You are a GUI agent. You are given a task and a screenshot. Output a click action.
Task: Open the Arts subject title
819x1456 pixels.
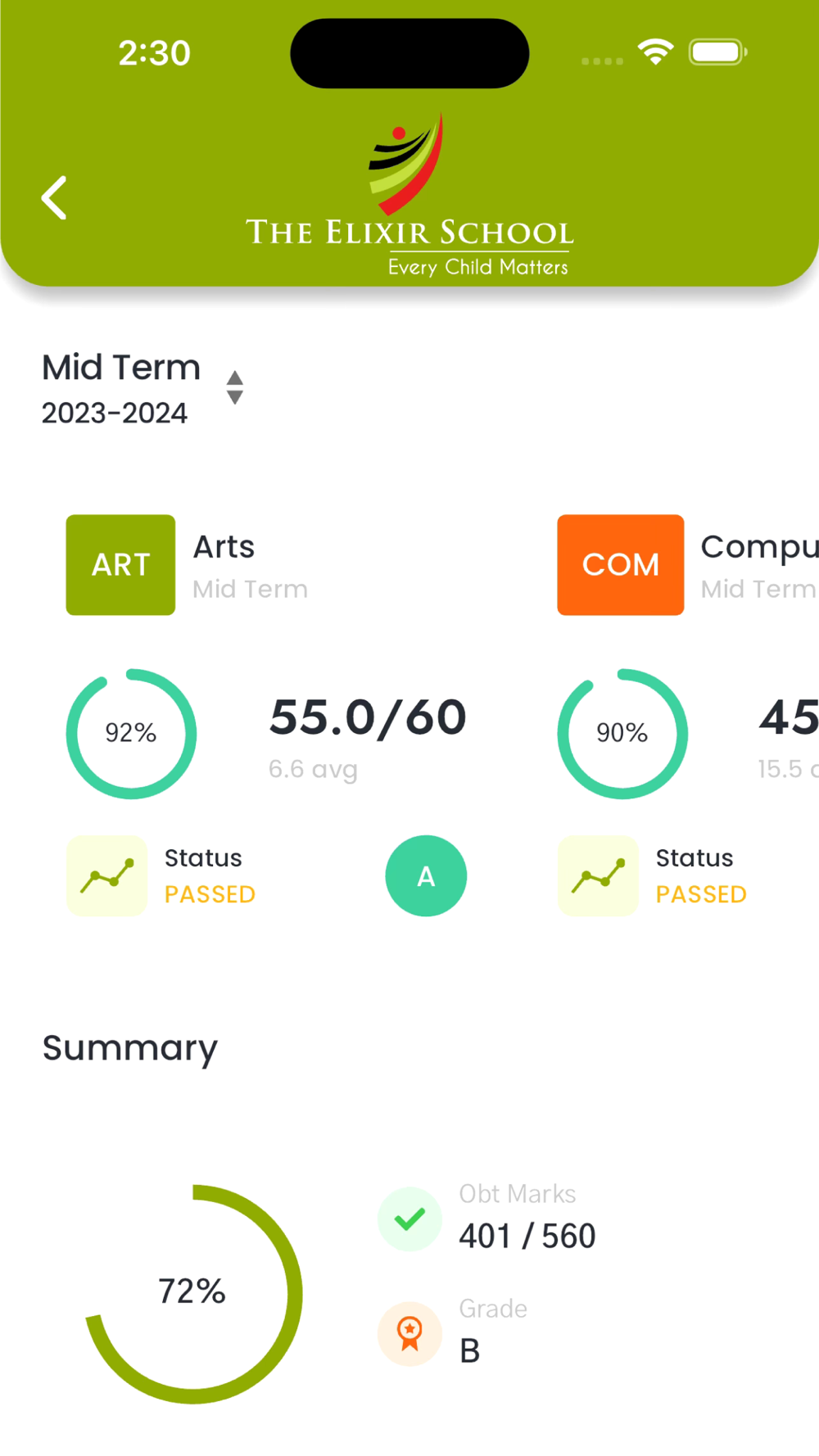tap(224, 546)
